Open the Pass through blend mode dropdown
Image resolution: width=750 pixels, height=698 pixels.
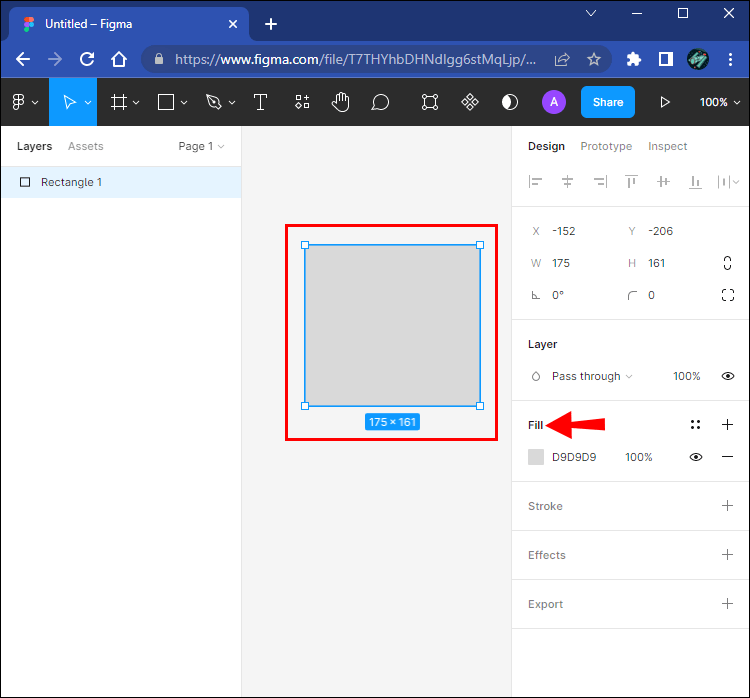click(x=591, y=376)
